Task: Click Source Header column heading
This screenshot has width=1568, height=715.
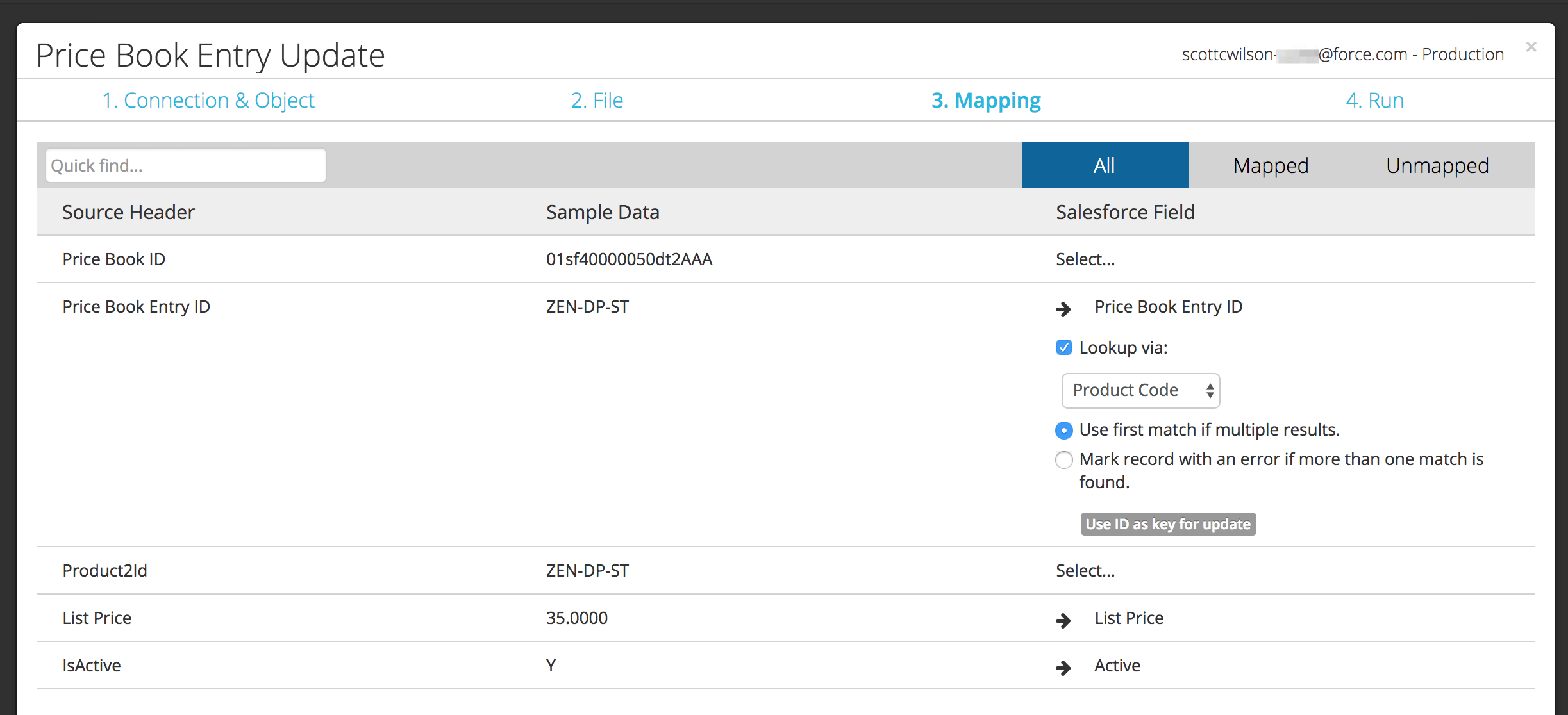Action: pyautogui.click(x=128, y=212)
